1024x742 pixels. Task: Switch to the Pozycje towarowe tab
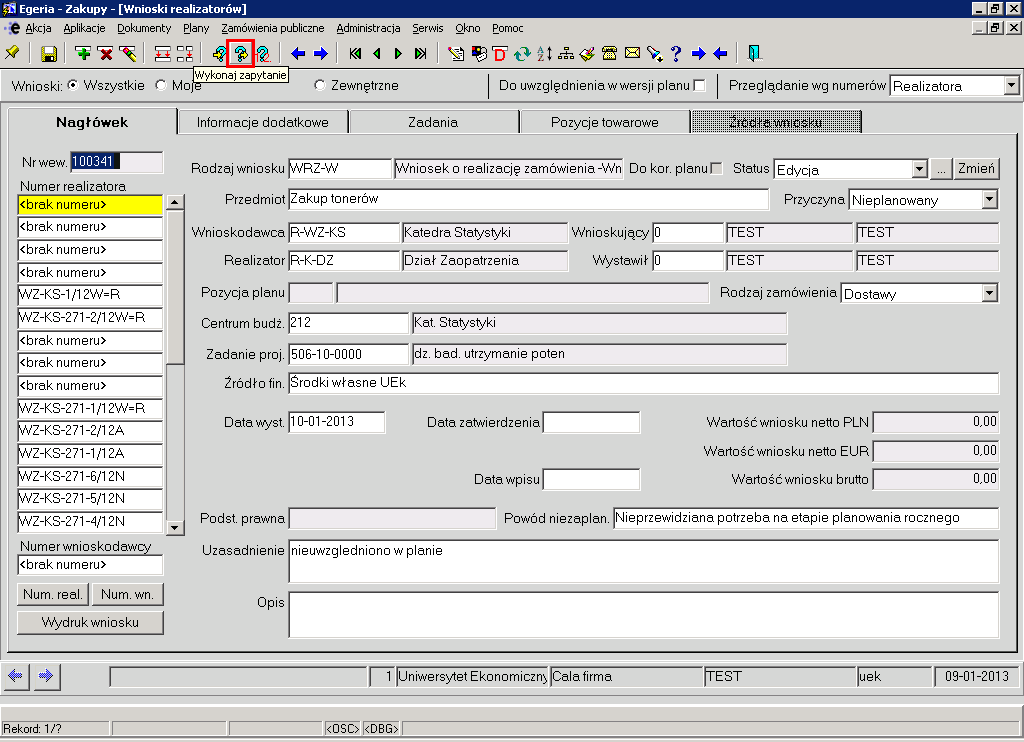605,122
